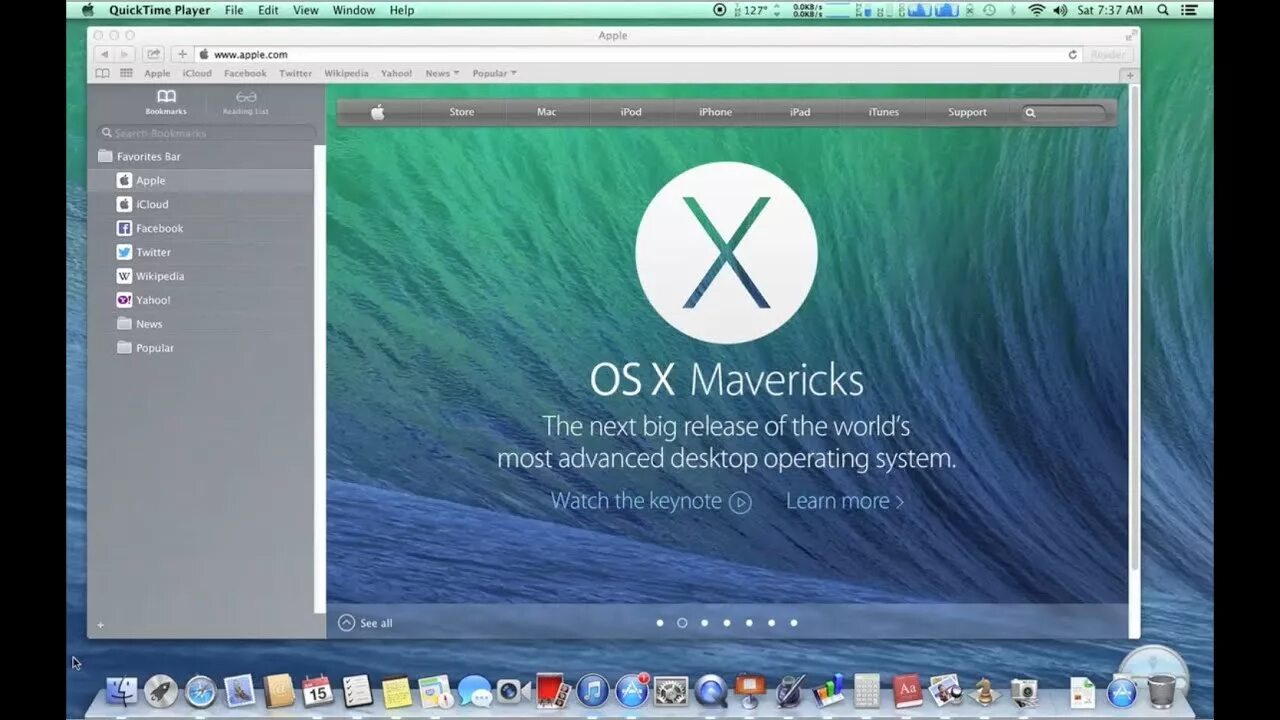
Task: Open QuickTime Player application menu
Action: point(160,10)
